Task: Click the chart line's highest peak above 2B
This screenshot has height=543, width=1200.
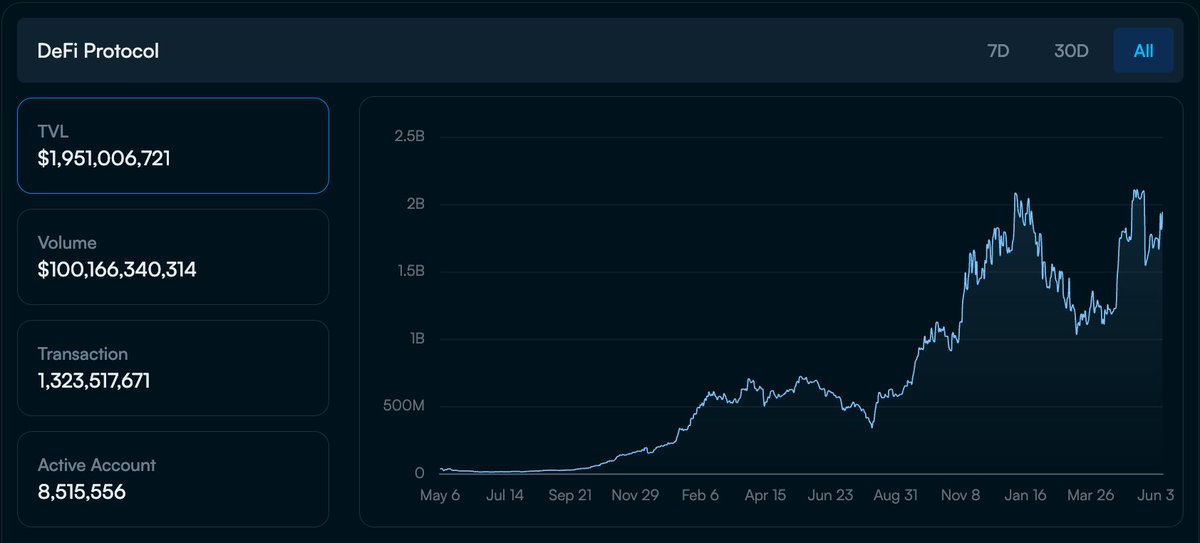Action: click(1135, 190)
